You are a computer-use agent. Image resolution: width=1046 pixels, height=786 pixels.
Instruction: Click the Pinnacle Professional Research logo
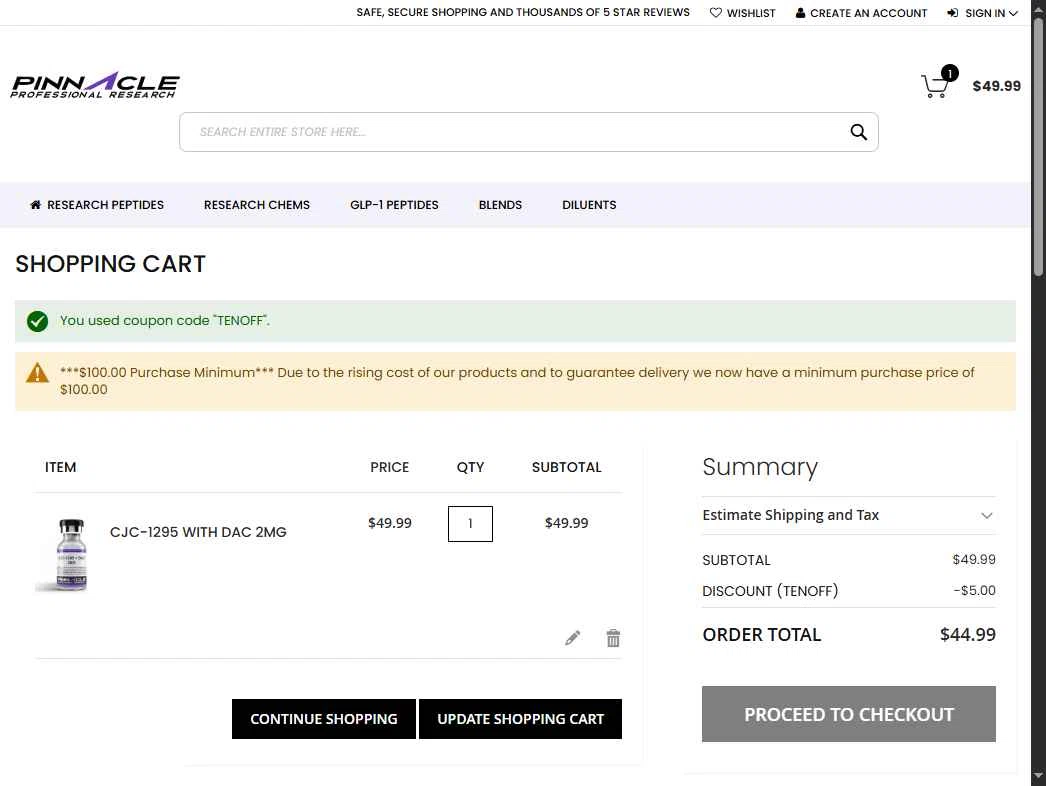tap(95, 85)
